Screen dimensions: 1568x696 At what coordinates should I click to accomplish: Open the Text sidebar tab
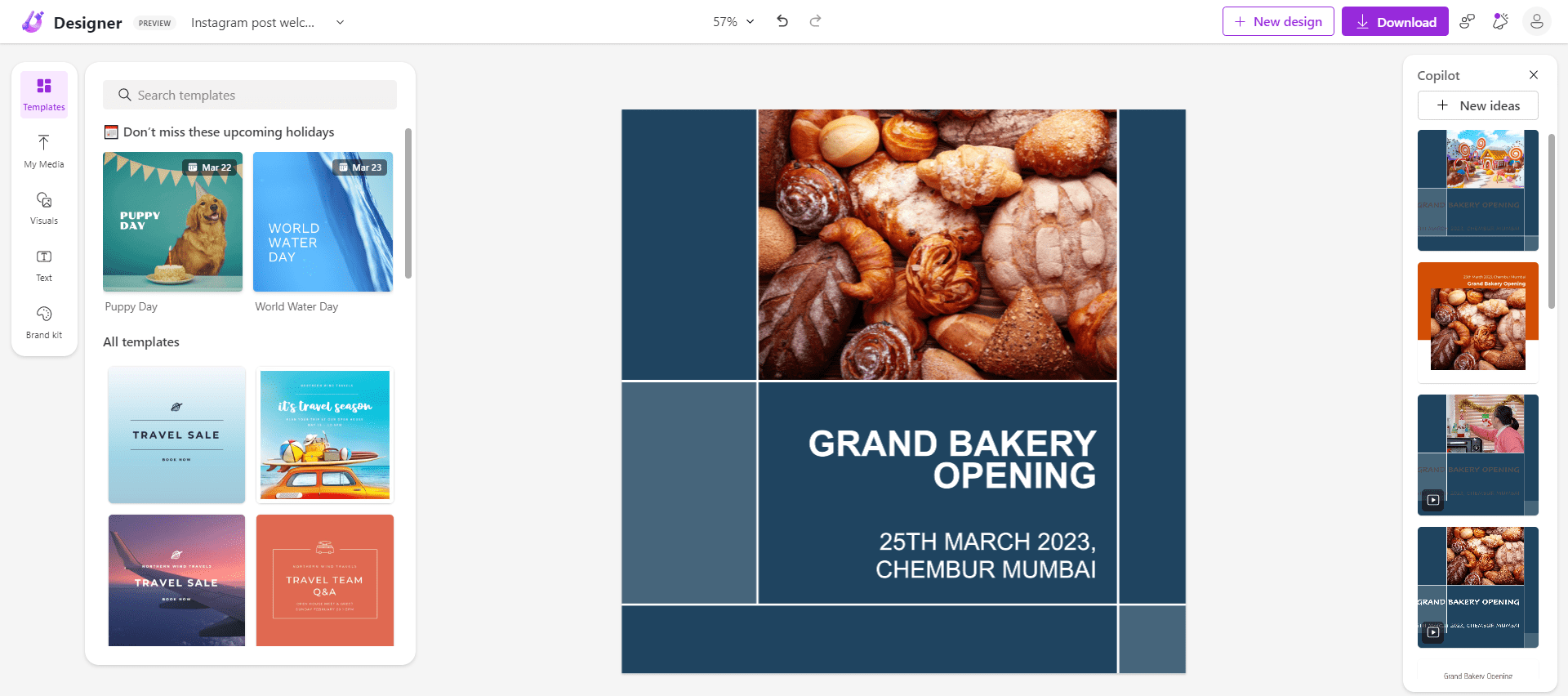(44, 265)
